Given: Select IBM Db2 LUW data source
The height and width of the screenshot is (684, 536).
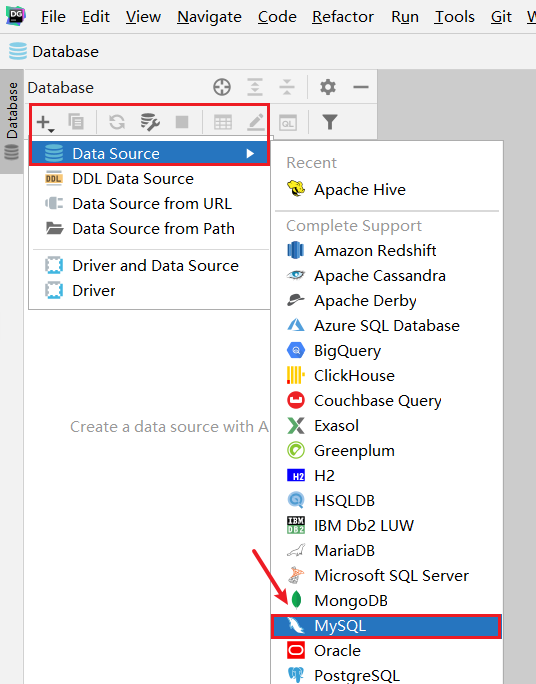Looking at the screenshot, I should 387,526.
